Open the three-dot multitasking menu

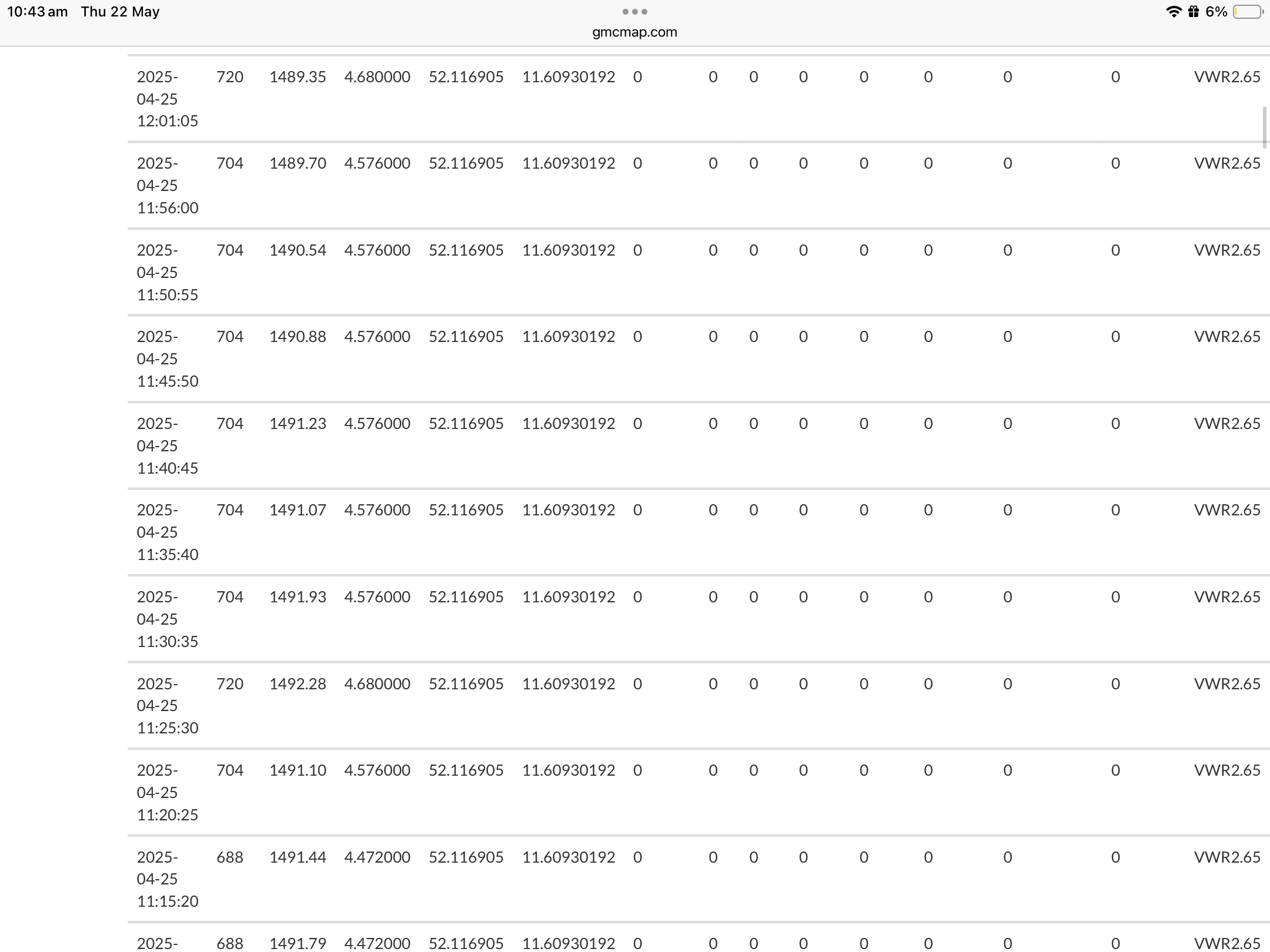coord(635,12)
